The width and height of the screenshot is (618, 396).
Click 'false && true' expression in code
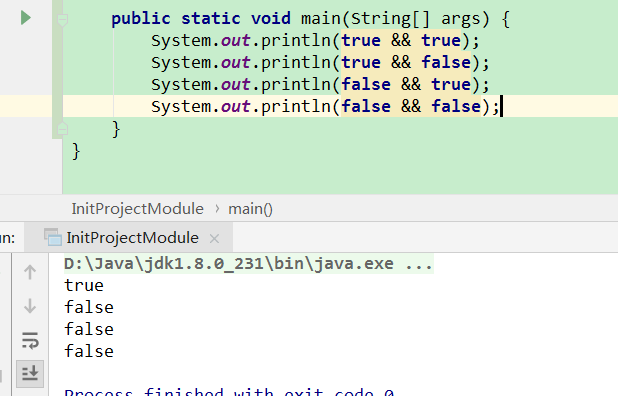pos(406,84)
